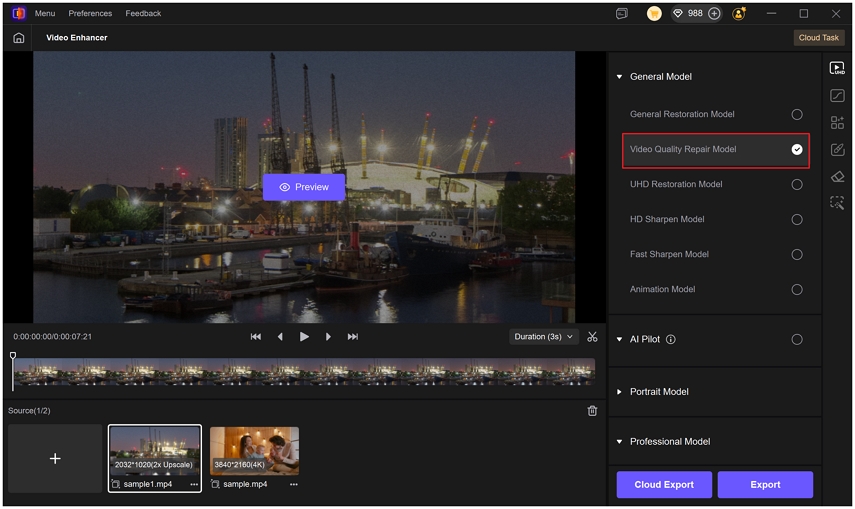Click the Preview button on the video

point(304,187)
